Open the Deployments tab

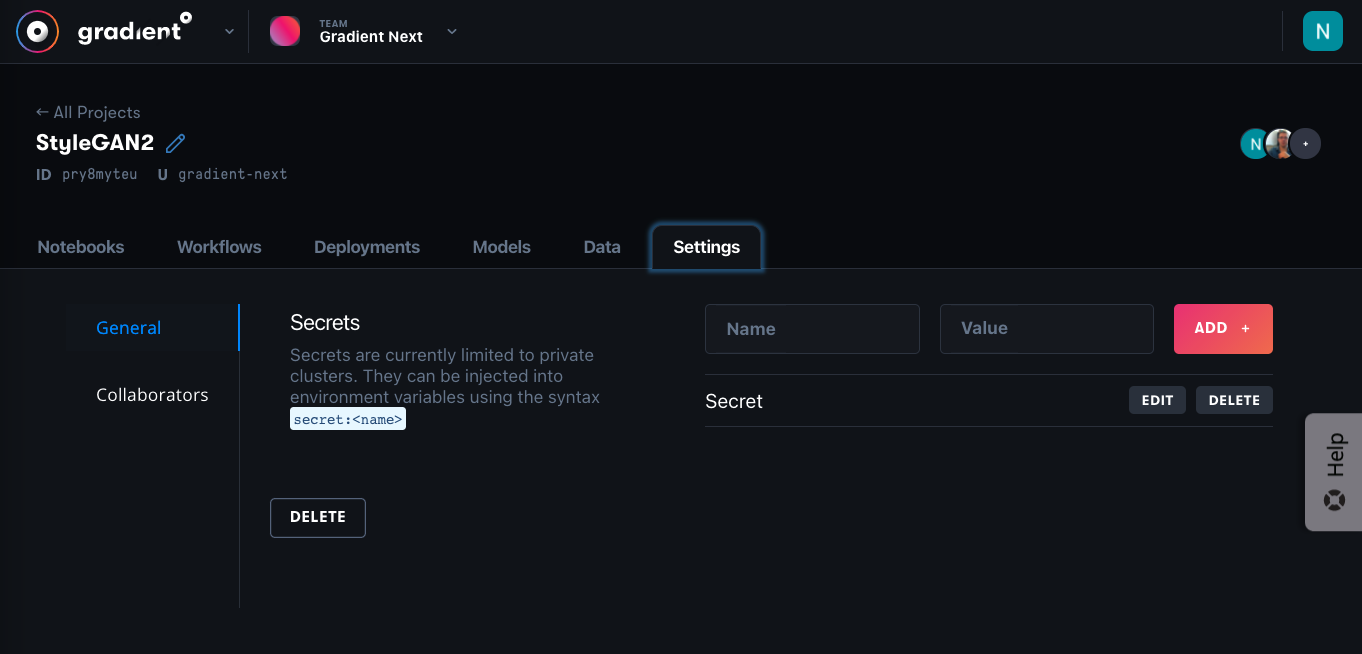tap(367, 247)
